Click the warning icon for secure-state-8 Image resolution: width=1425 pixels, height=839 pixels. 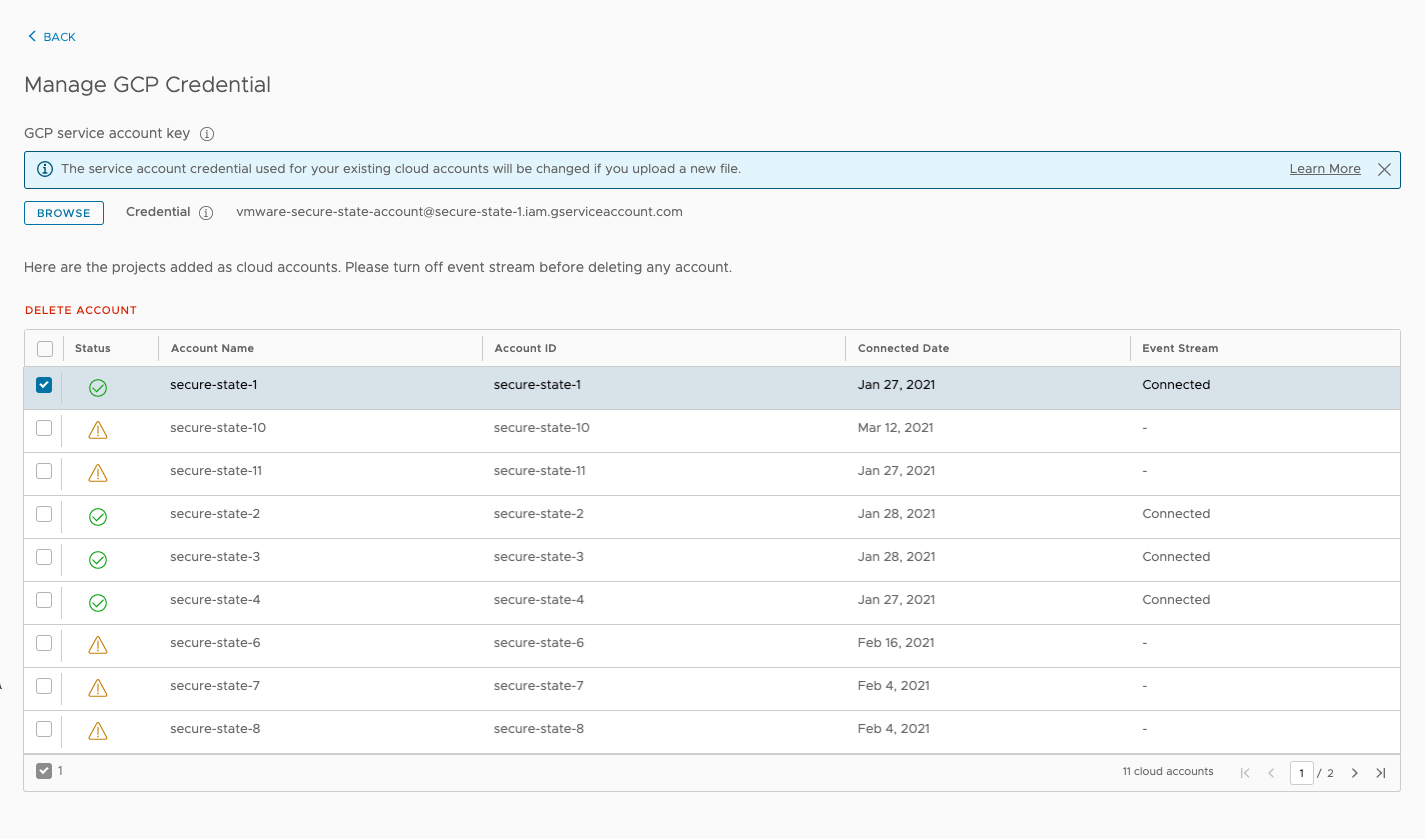click(97, 731)
